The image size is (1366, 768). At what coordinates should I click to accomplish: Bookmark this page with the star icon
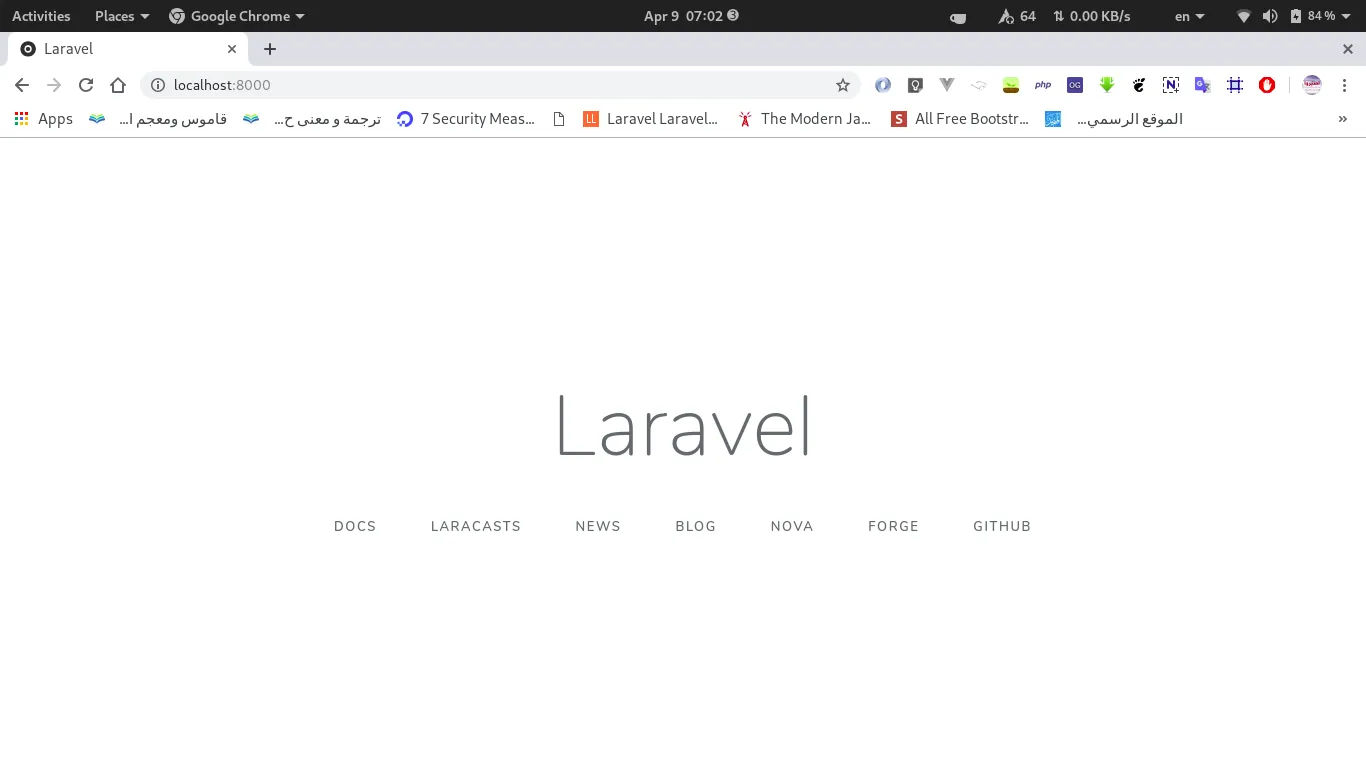pos(843,85)
